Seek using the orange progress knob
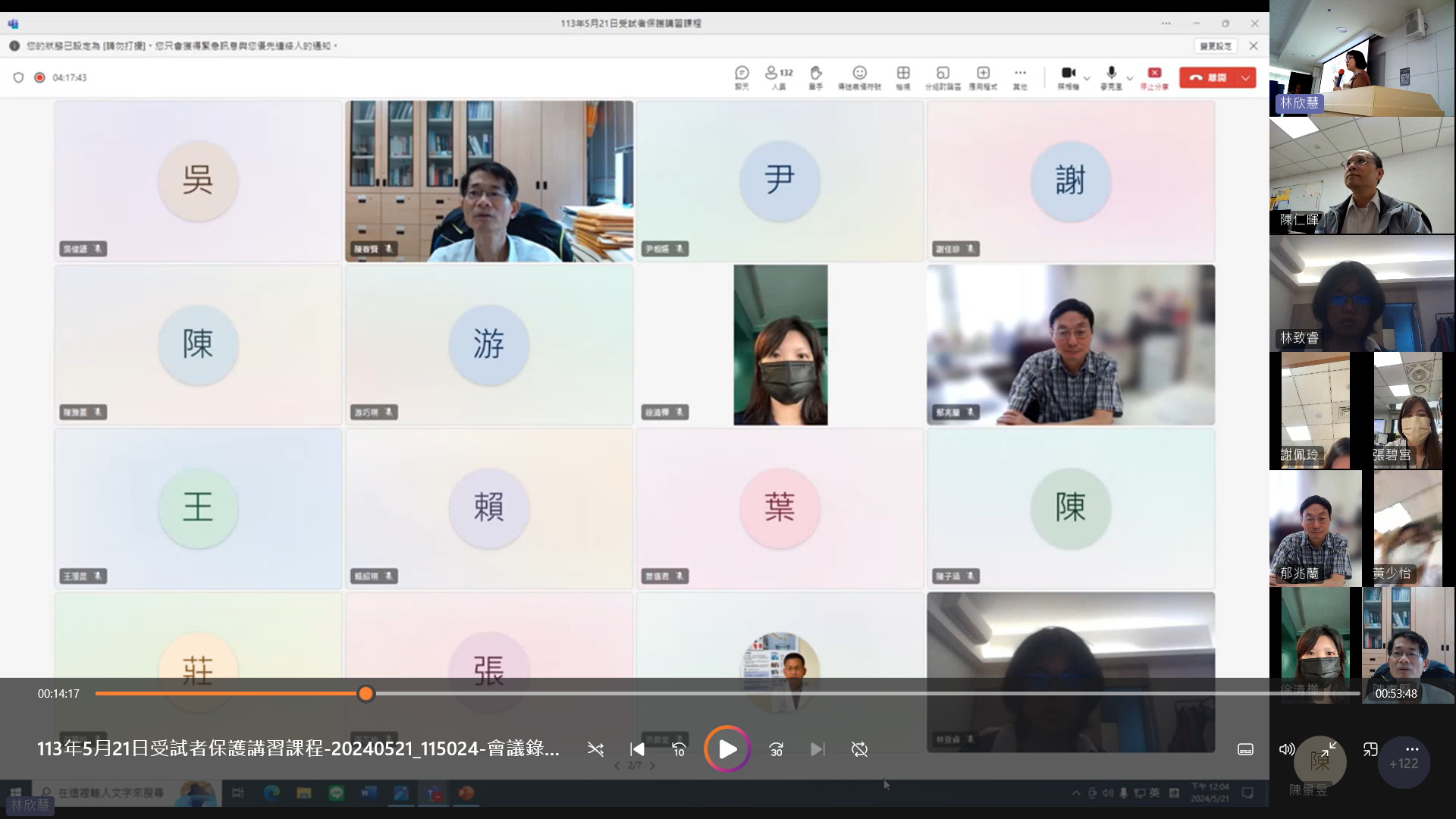The image size is (1456, 819). coord(366,693)
